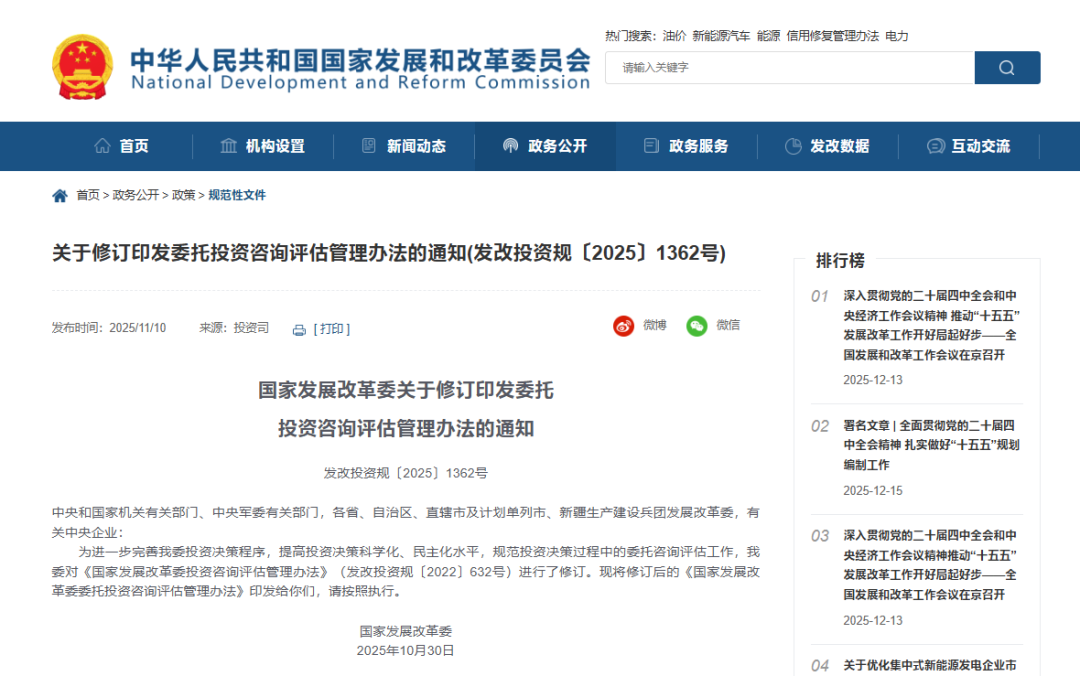This screenshot has width=1080, height=676.
Task: Click the search magnifier button
Action: point(1007,68)
